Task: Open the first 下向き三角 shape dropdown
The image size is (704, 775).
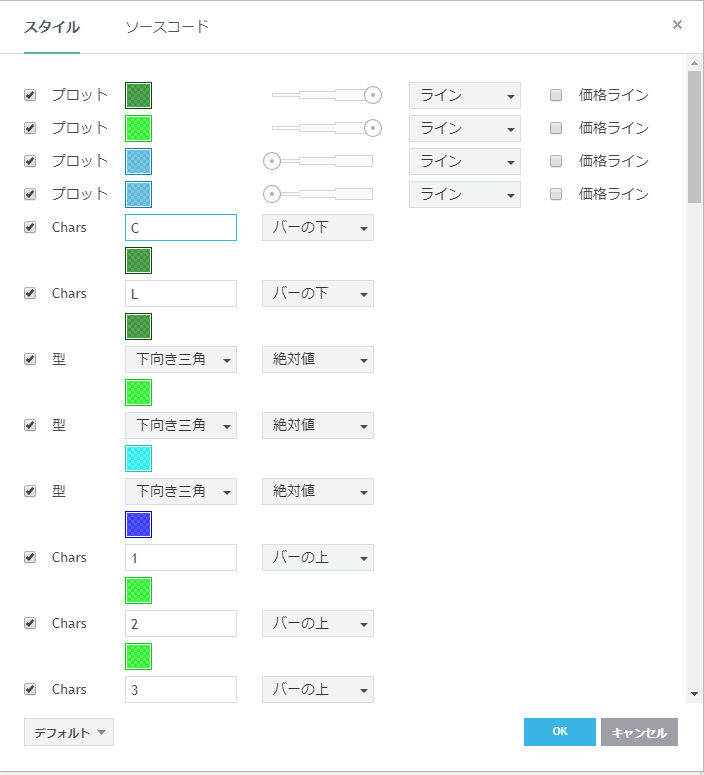Action: pyautogui.click(x=181, y=359)
